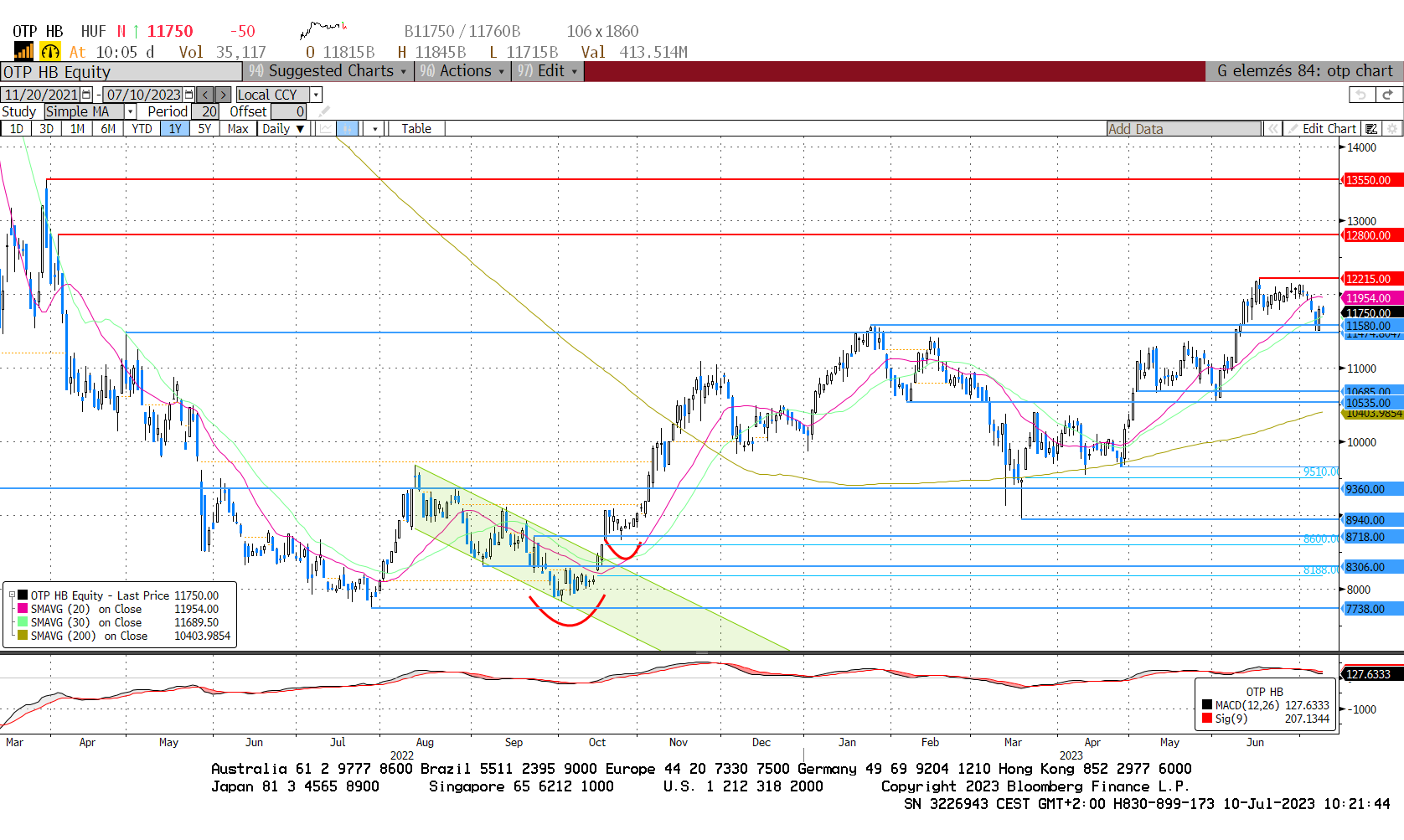Viewport: 1404px width, 840px height.
Task: Click the Val 413.514M header value
Action: pos(634,52)
